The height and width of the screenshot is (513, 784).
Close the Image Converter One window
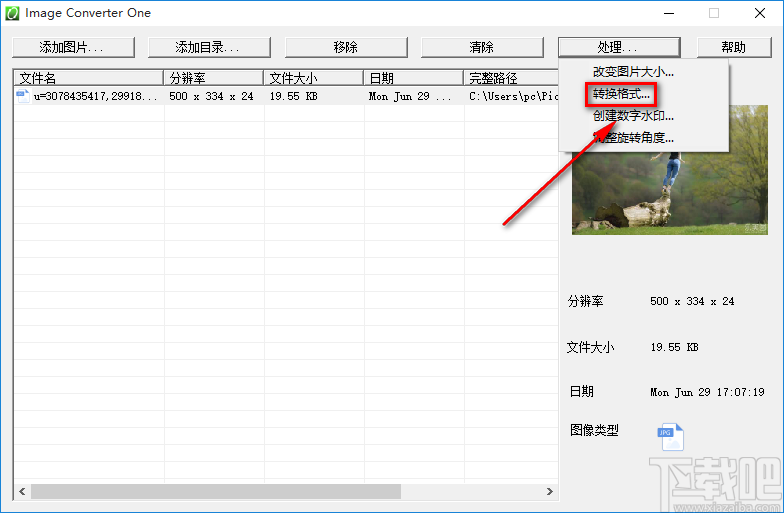760,14
